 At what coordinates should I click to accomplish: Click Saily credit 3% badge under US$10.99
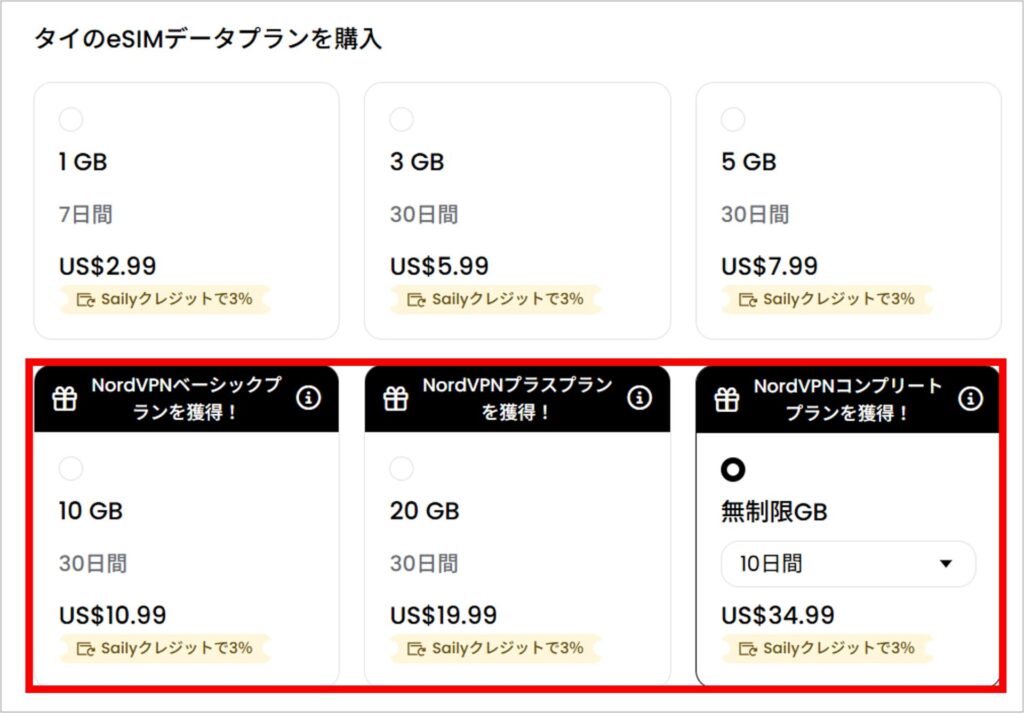(x=165, y=648)
